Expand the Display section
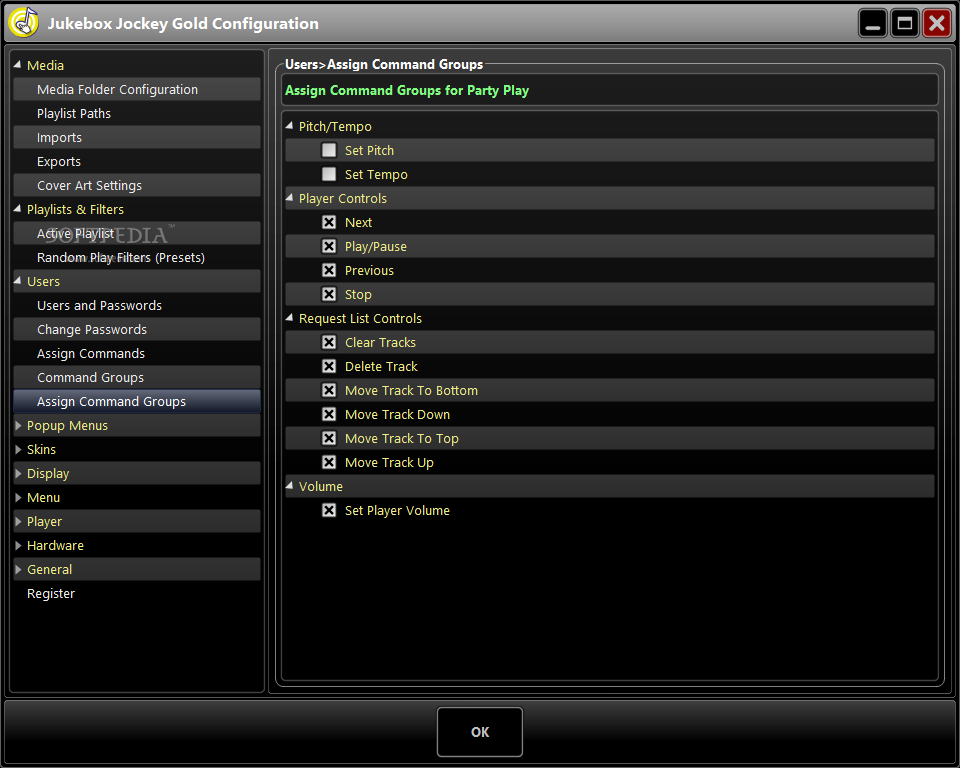Screen dimensions: 960x768 tap(18, 473)
